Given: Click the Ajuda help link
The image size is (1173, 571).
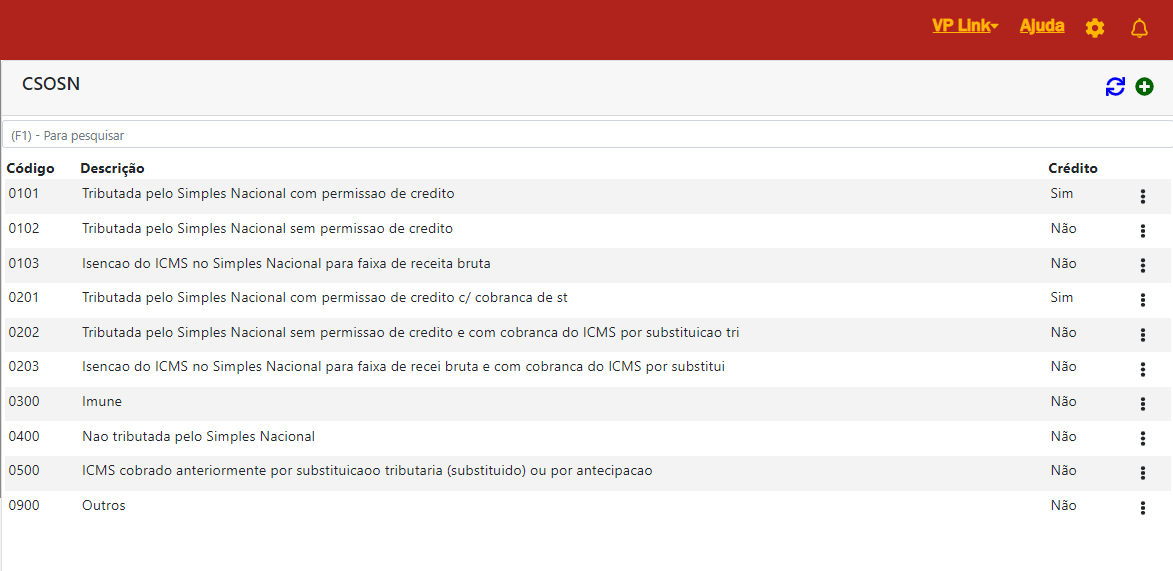Looking at the screenshot, I should (1041, 26).
